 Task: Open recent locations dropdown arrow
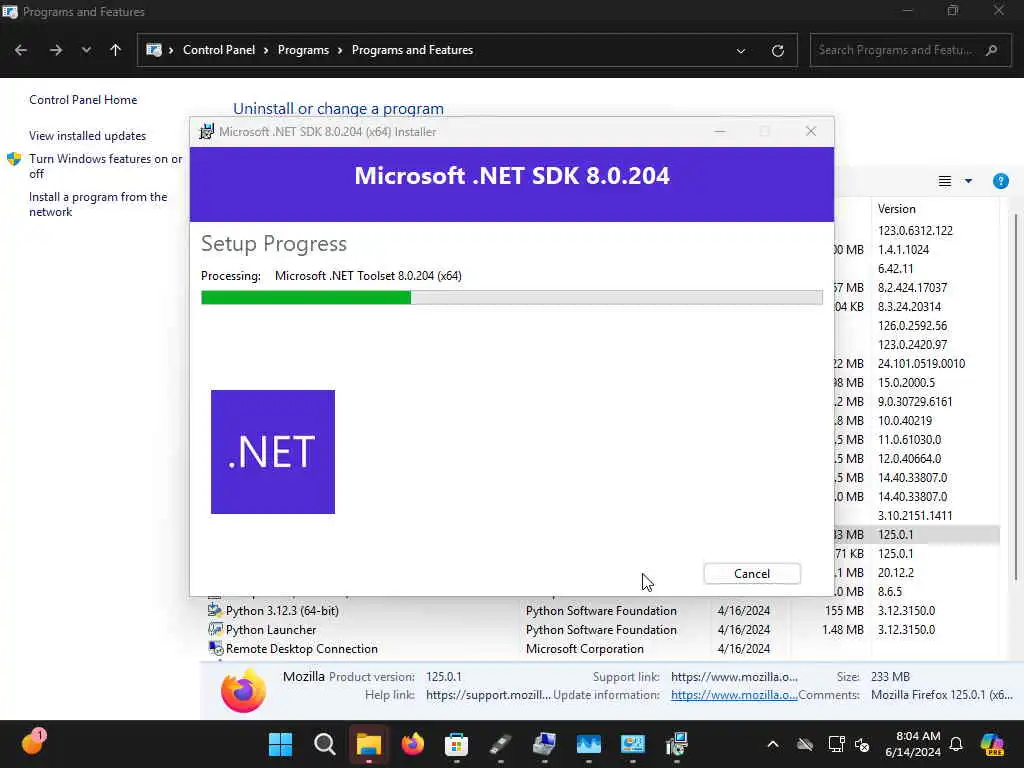point(86,50)
